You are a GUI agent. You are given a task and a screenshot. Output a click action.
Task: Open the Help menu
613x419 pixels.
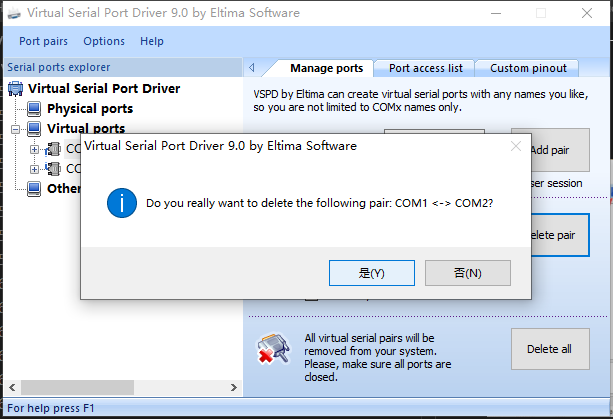(152, 41)
